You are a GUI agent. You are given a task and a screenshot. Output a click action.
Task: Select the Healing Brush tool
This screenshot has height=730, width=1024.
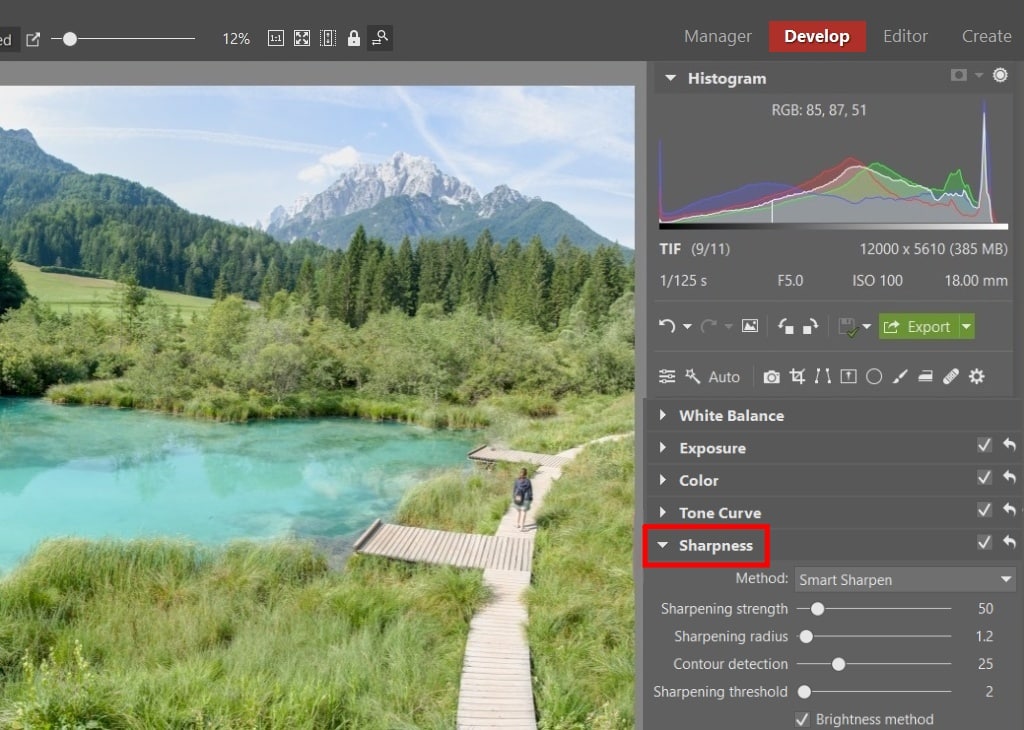pyautogui.click(x=950, y=376)
